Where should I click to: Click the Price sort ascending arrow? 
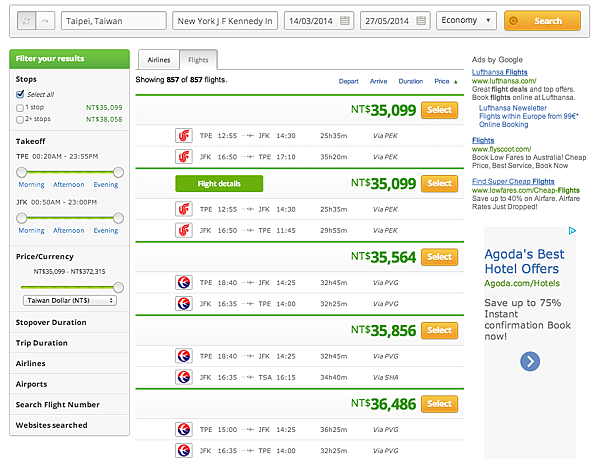[x=455, y=81]
